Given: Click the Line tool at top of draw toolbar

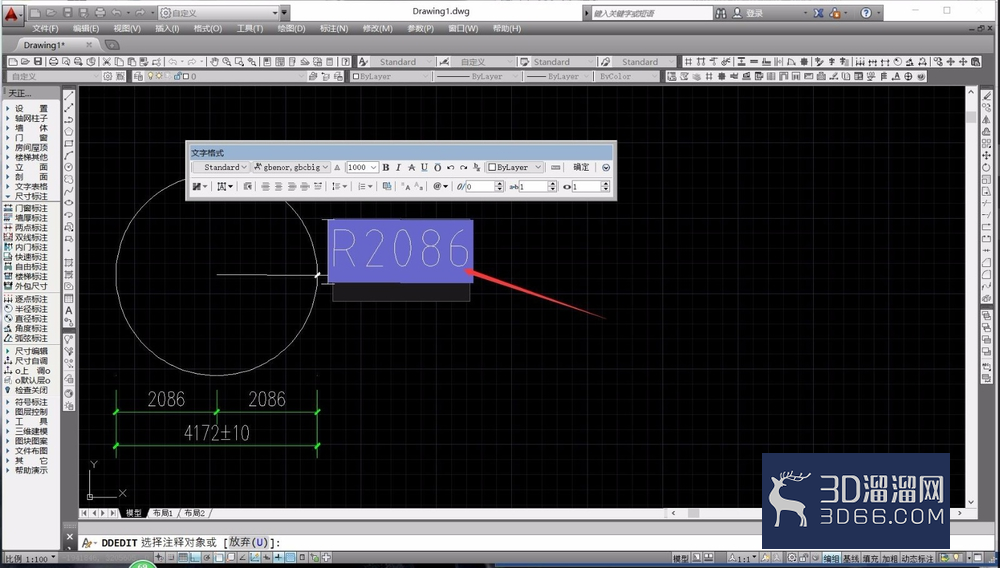Looking at the screenshot, I should pyautogui.click(x=69, y=95).
